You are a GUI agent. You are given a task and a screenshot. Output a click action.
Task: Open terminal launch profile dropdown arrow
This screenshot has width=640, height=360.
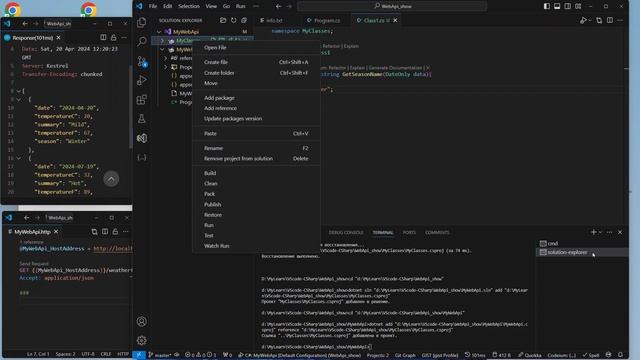600,232
